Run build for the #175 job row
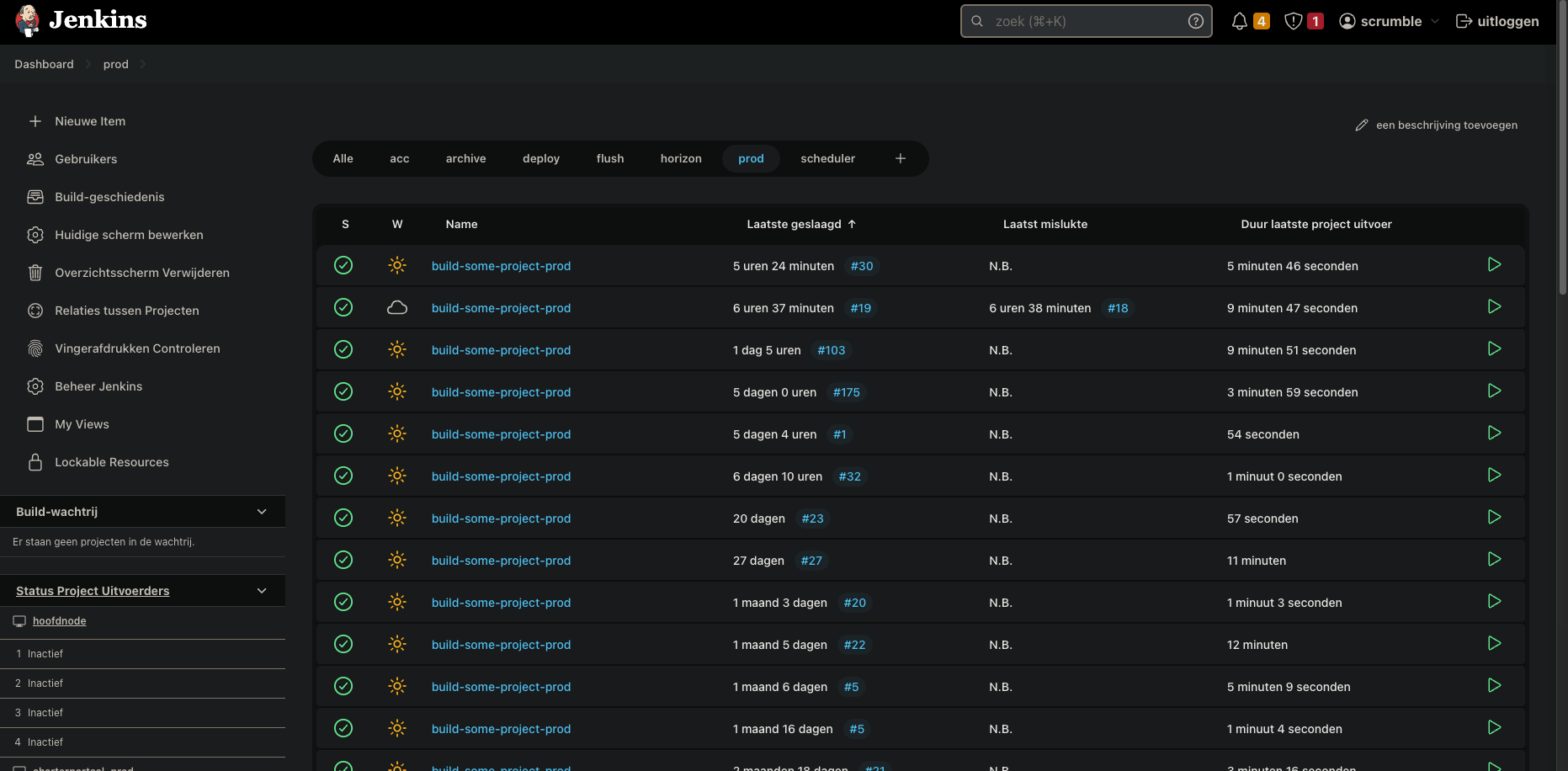 (1494, 391)
